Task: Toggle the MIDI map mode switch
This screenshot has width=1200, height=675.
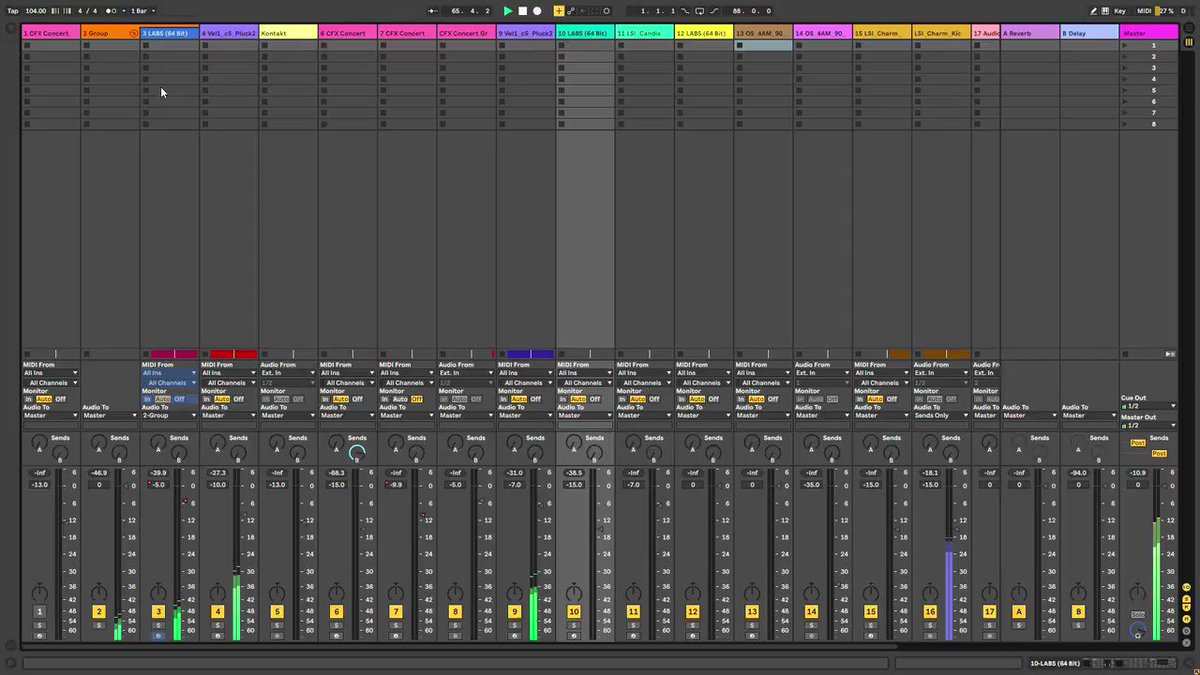Action: (x=1144, y=11)
